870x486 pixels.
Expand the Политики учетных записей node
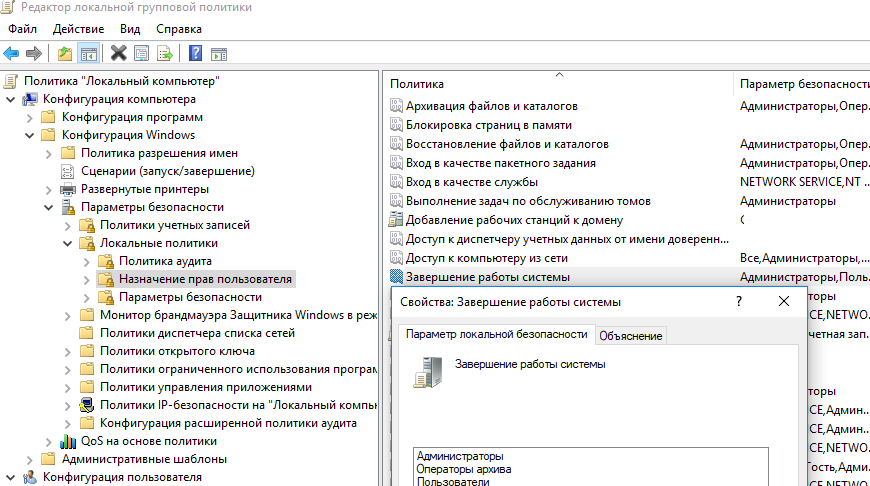[x=67, y=225]
